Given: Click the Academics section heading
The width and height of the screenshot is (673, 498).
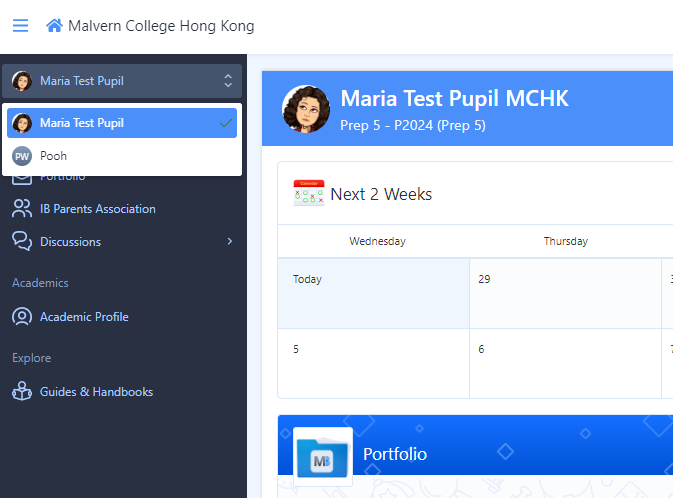Looking at the screenshot, I should (x=40, y=283).
